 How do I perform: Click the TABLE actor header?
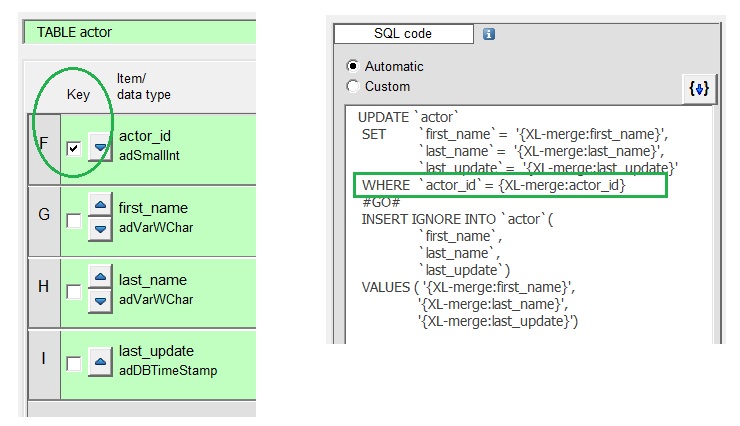click(140, 32)
